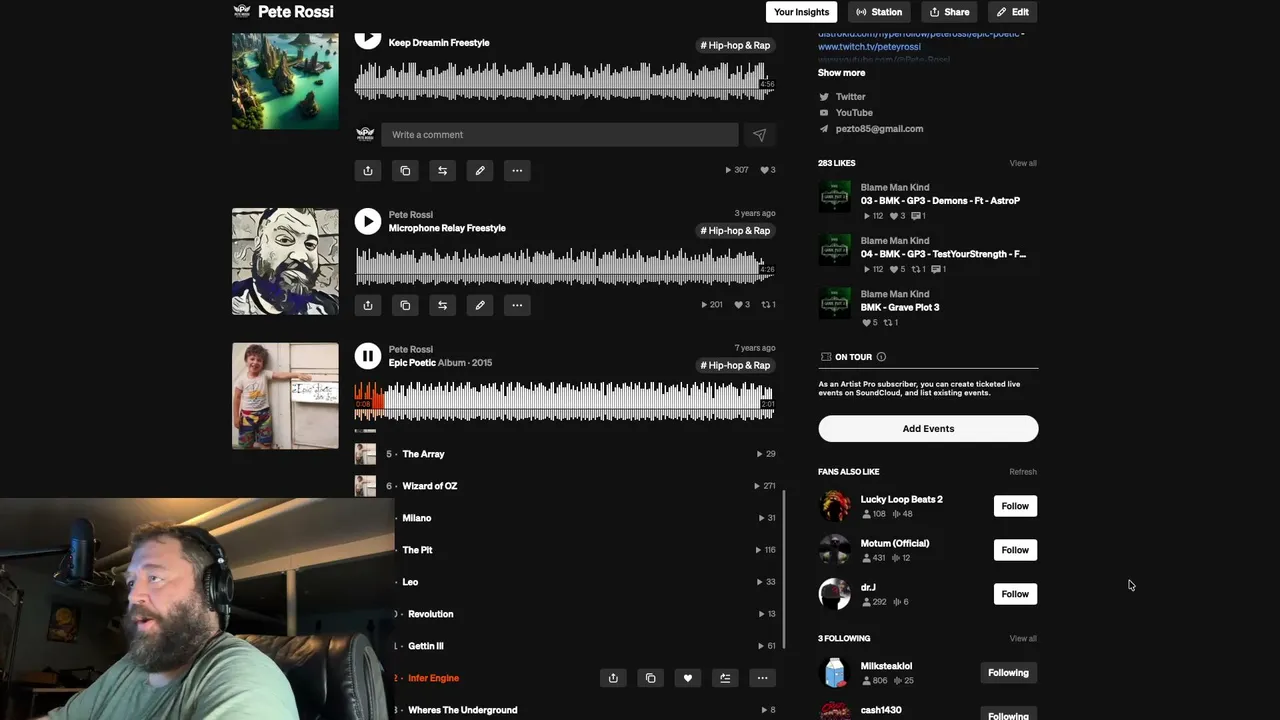
Task: Click the album tracklist scrollbar
Action: click(x=784, y=570)
